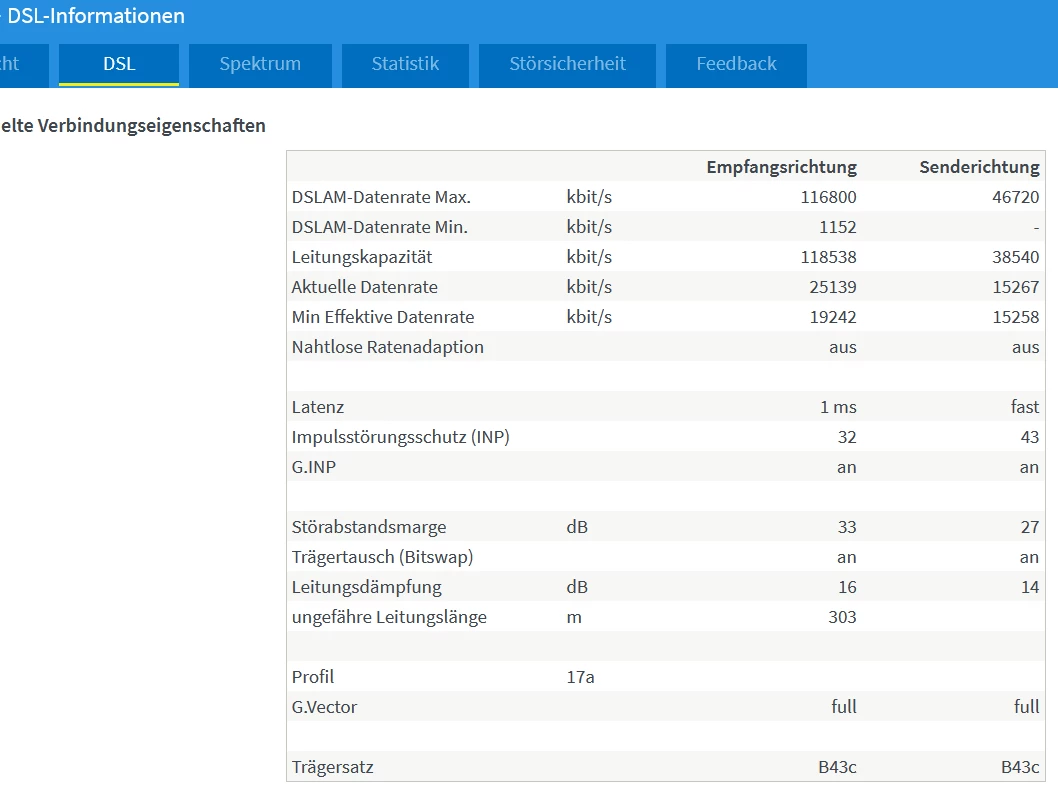The height and width of the screenshot is (788, 1058).
Task: Click the partially visible leftmost tab
Action: point(23,65)
